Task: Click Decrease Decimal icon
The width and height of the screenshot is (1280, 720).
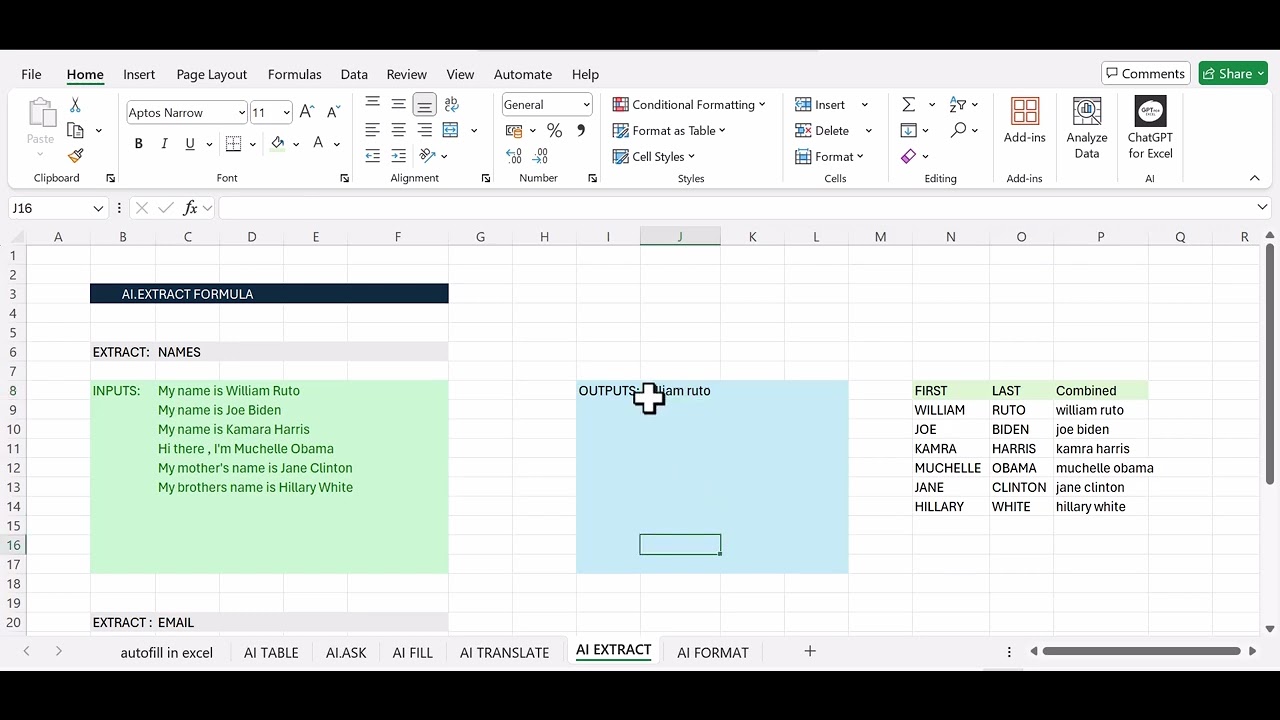Action: pos(540,156)
